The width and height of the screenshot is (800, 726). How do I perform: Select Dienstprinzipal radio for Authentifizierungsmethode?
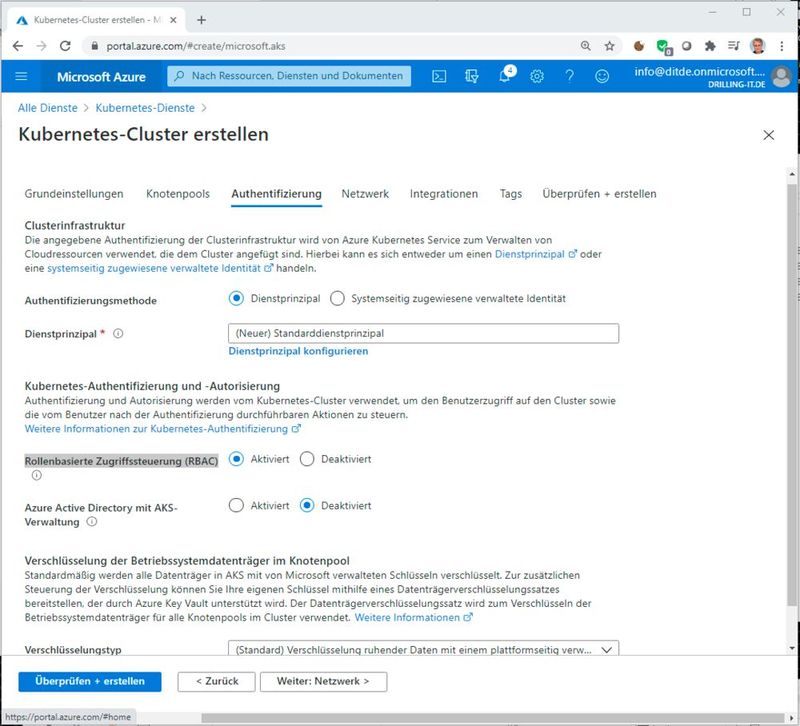click(x=236, y=298)
